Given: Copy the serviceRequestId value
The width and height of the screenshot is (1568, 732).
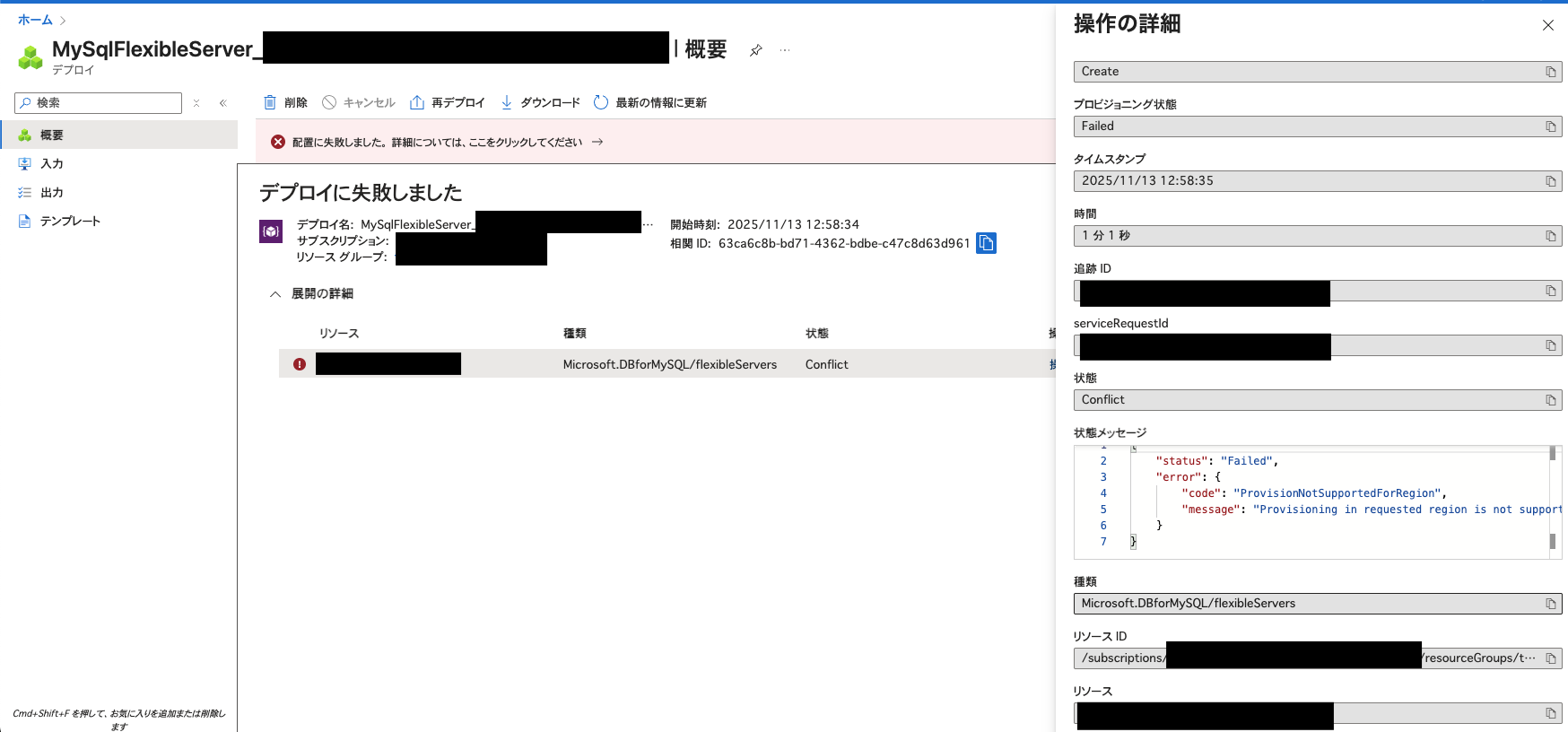Looking at the screenshot, I should 1550,345.
